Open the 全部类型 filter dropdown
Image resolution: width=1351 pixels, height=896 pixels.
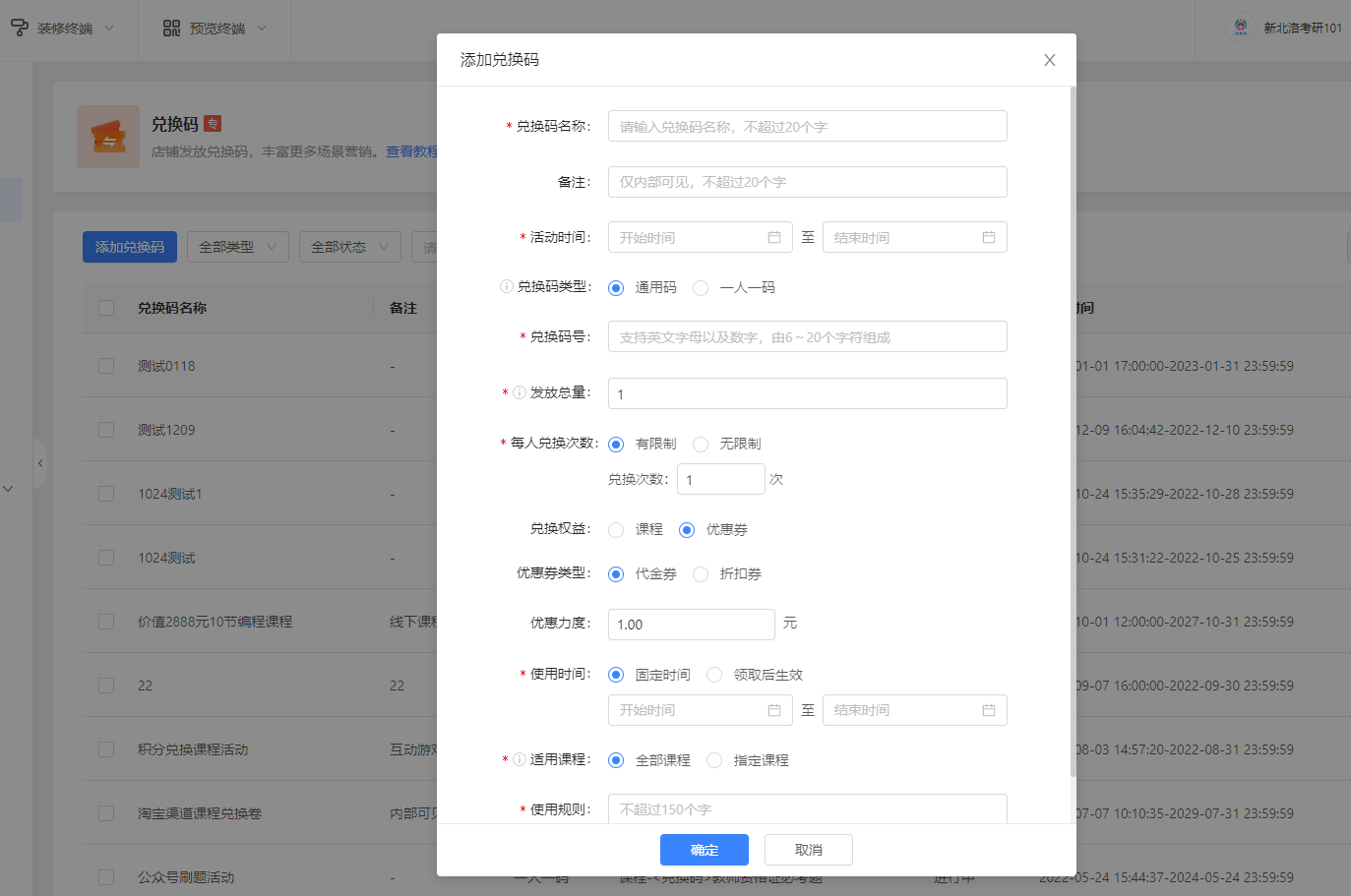(x=237, y=247)
